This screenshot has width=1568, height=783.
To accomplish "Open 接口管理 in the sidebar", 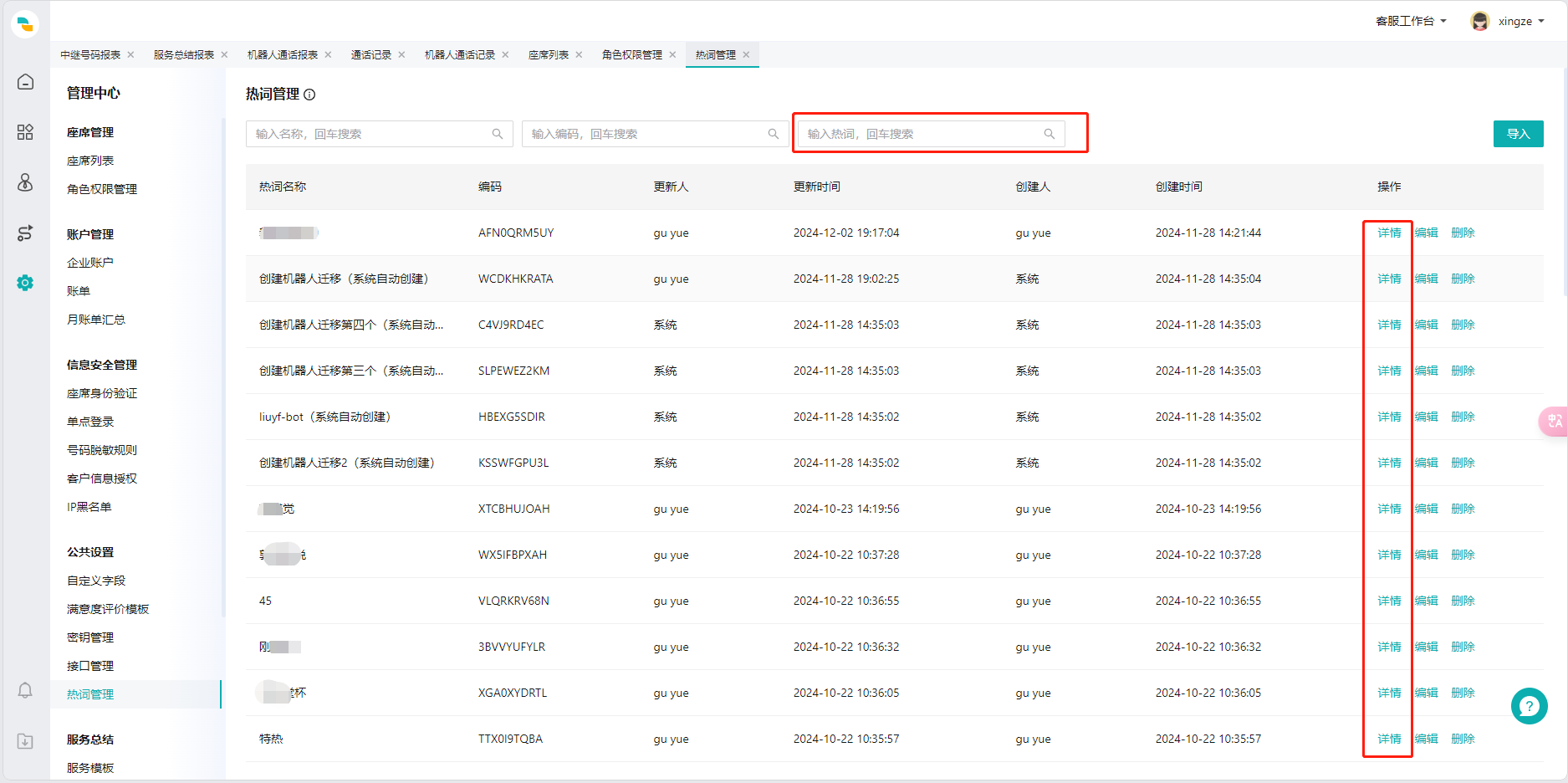I will 90,666.
